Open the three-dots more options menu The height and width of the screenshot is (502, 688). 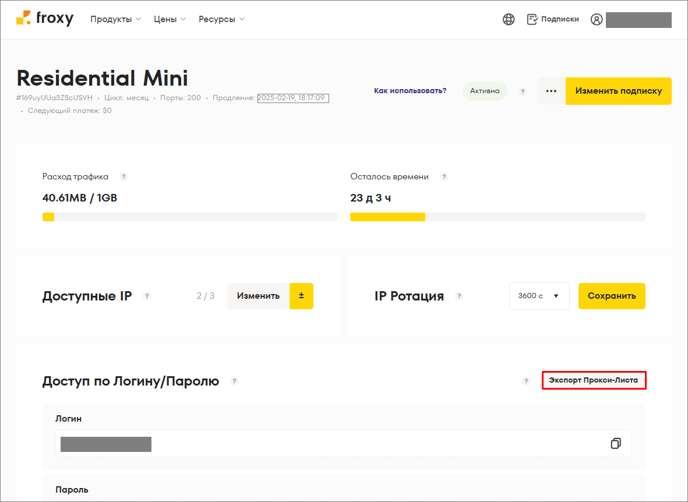point(552,91)
